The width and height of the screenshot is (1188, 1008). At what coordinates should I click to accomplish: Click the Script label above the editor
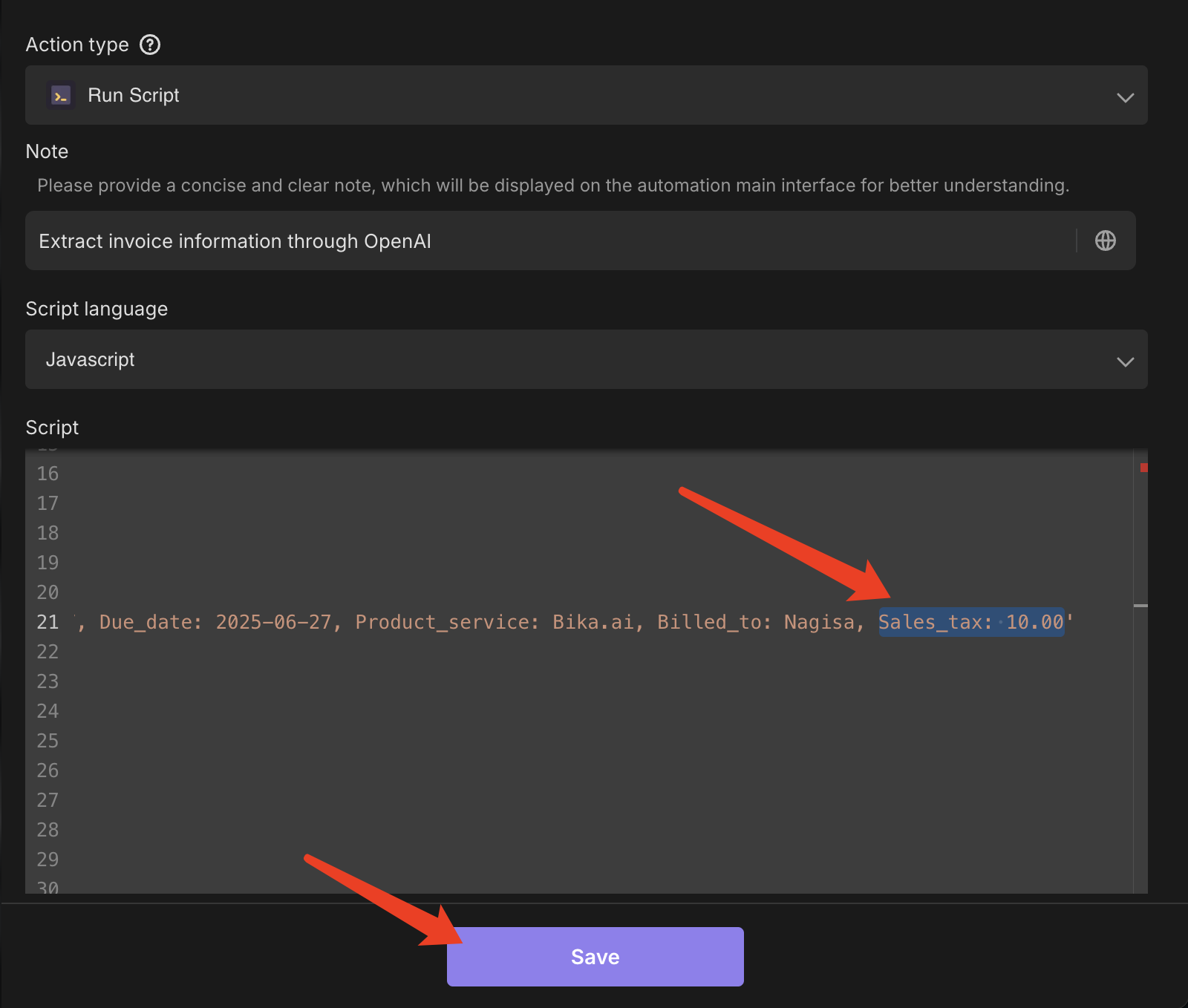coord(52,428)
